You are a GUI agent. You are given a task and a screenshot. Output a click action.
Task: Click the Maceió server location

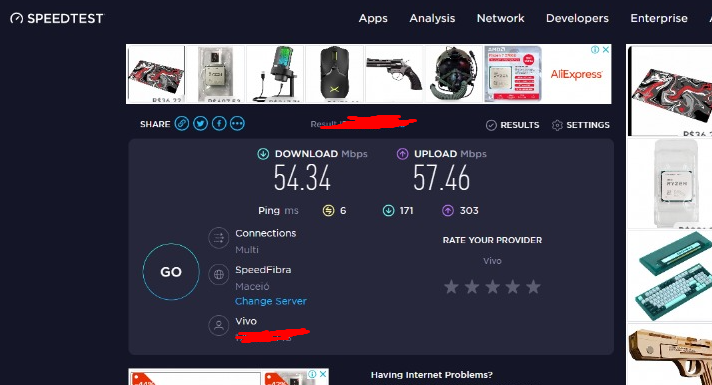click(x=252, y=286)
